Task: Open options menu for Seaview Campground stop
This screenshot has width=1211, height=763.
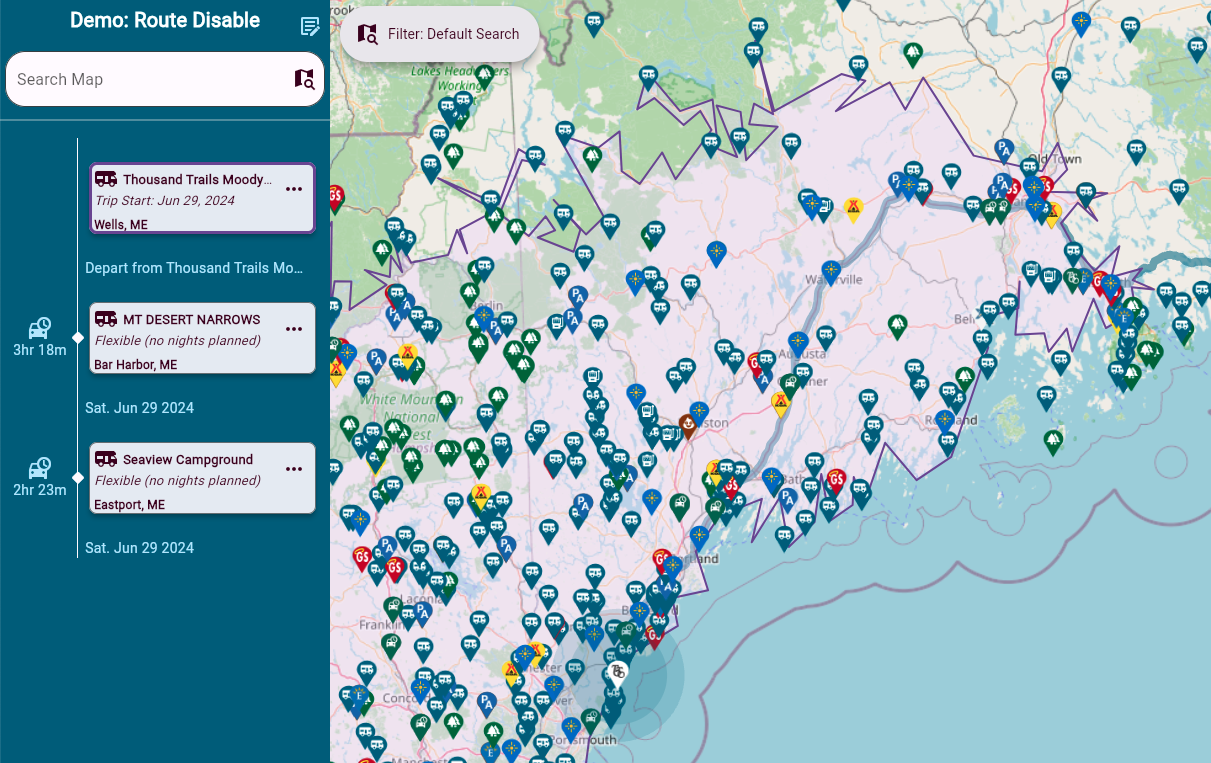Action: coord(294,469)
